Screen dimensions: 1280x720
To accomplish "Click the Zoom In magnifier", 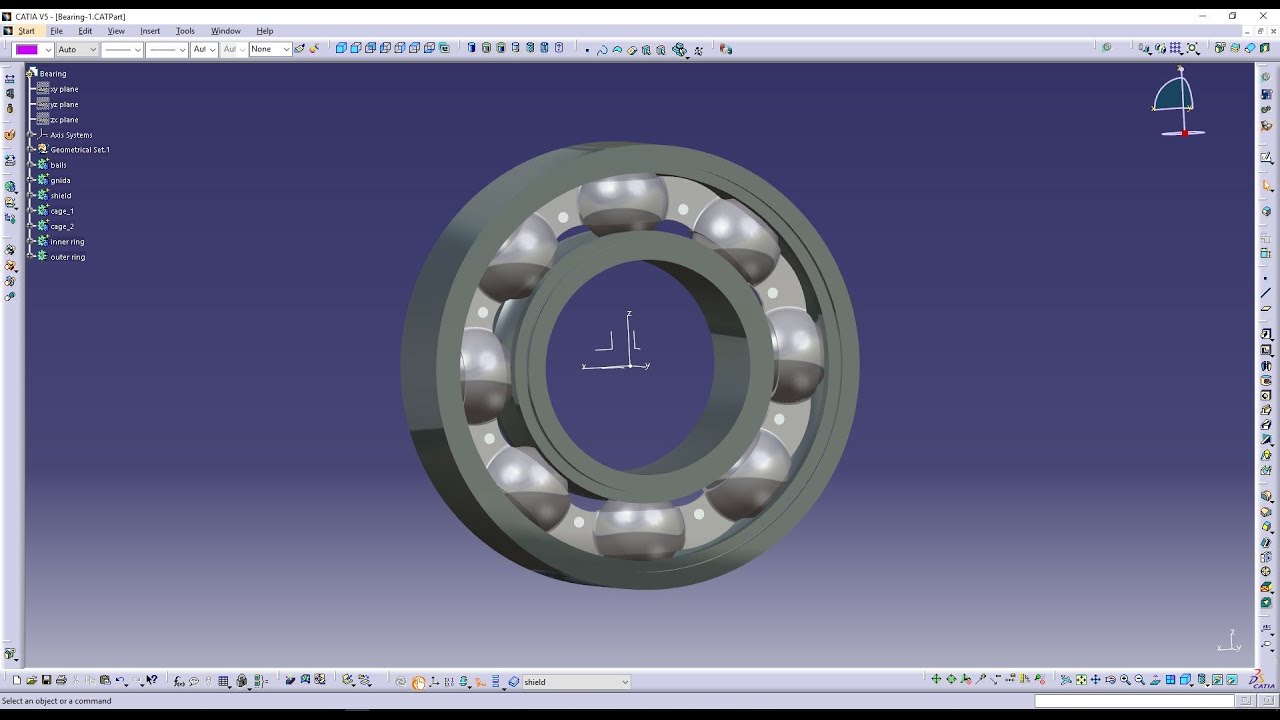I will (x=1125, y=680).
